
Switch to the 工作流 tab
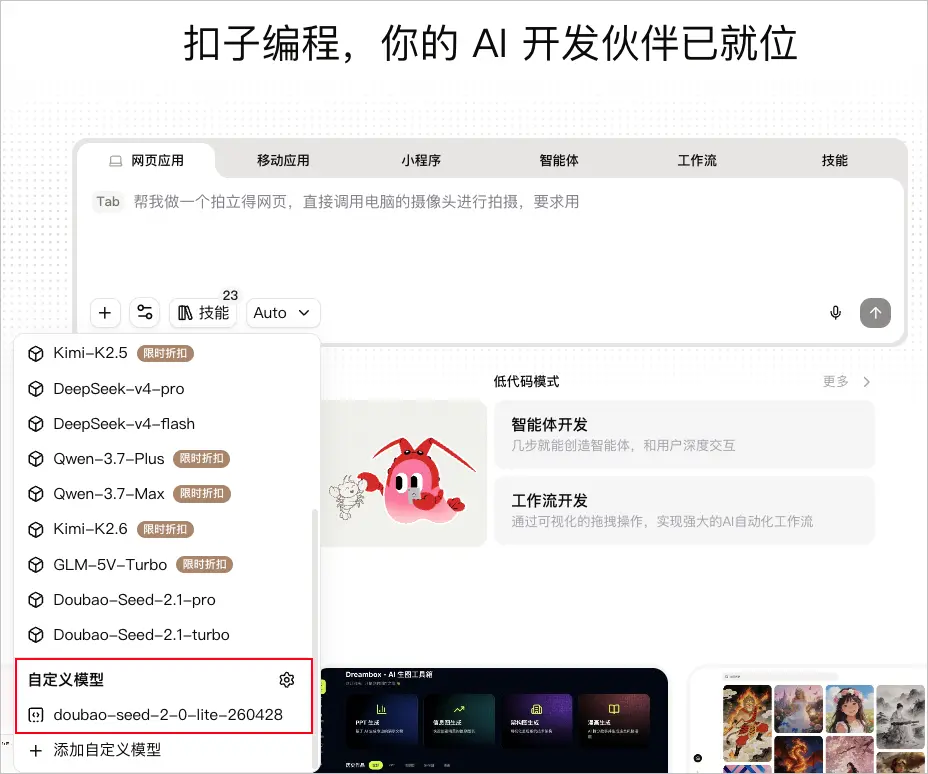pos(697,160)
